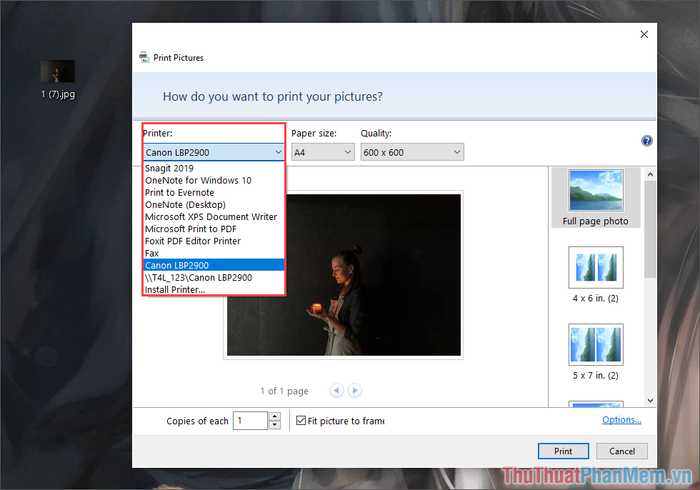Choose OneNote (Desktop) printer
The width and height of the screenshot is (700, 490).
click(x=214, y=204)
